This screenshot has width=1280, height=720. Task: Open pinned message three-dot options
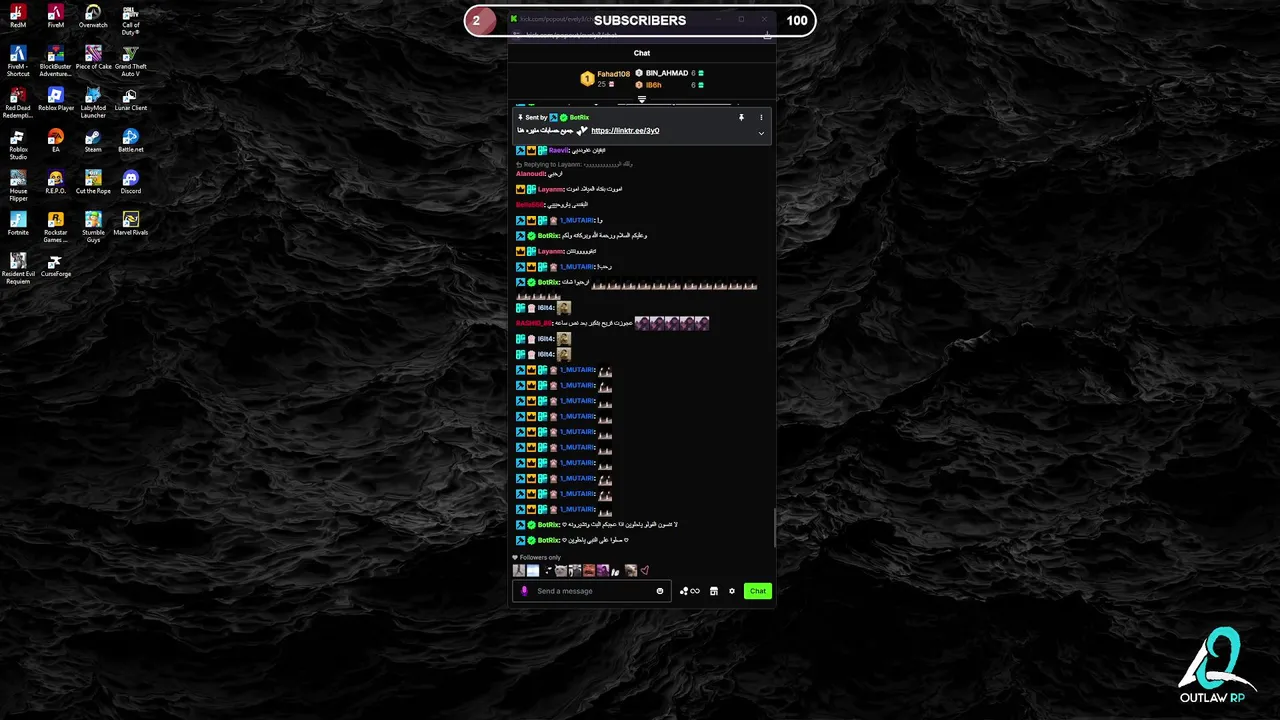pos(761,117)
